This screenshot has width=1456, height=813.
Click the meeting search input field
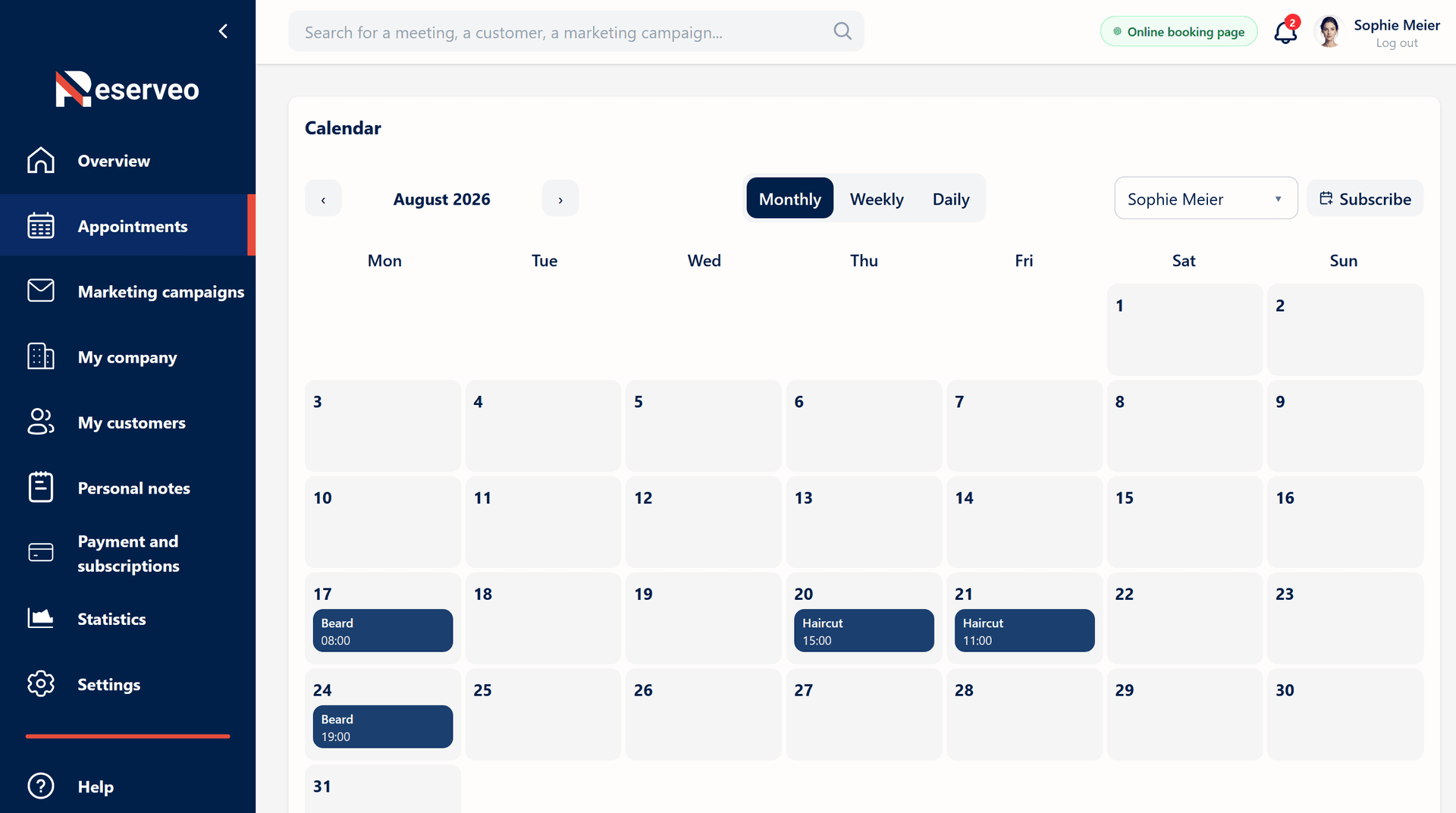(x=576, y=32)
